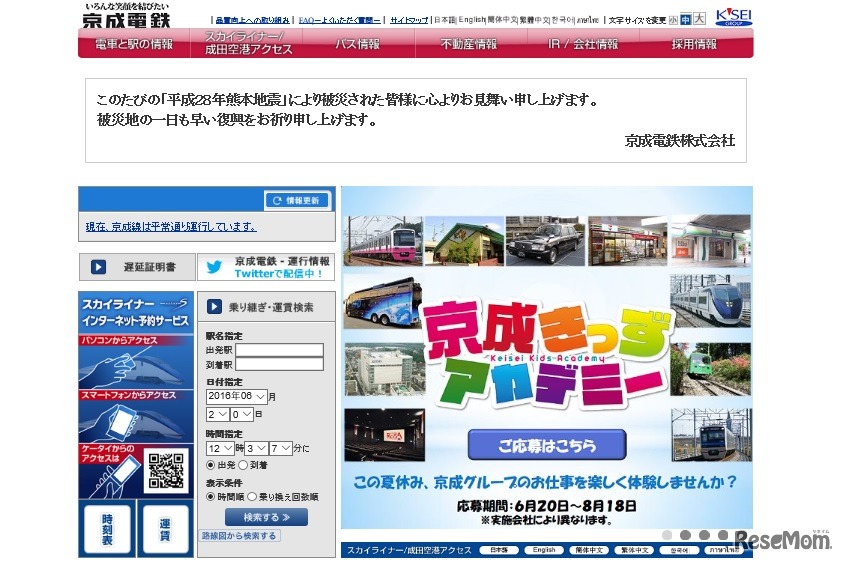Open パソコンからアクセス Skyliner banner
Viewport: 845px width, 563px height.
click(x=136, y=362)
